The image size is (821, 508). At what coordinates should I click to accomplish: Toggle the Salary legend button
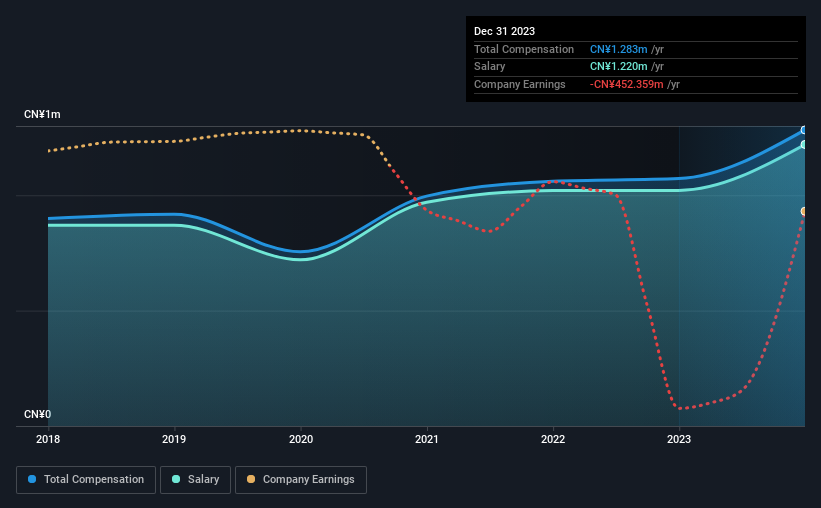click(x=195, y=480)
